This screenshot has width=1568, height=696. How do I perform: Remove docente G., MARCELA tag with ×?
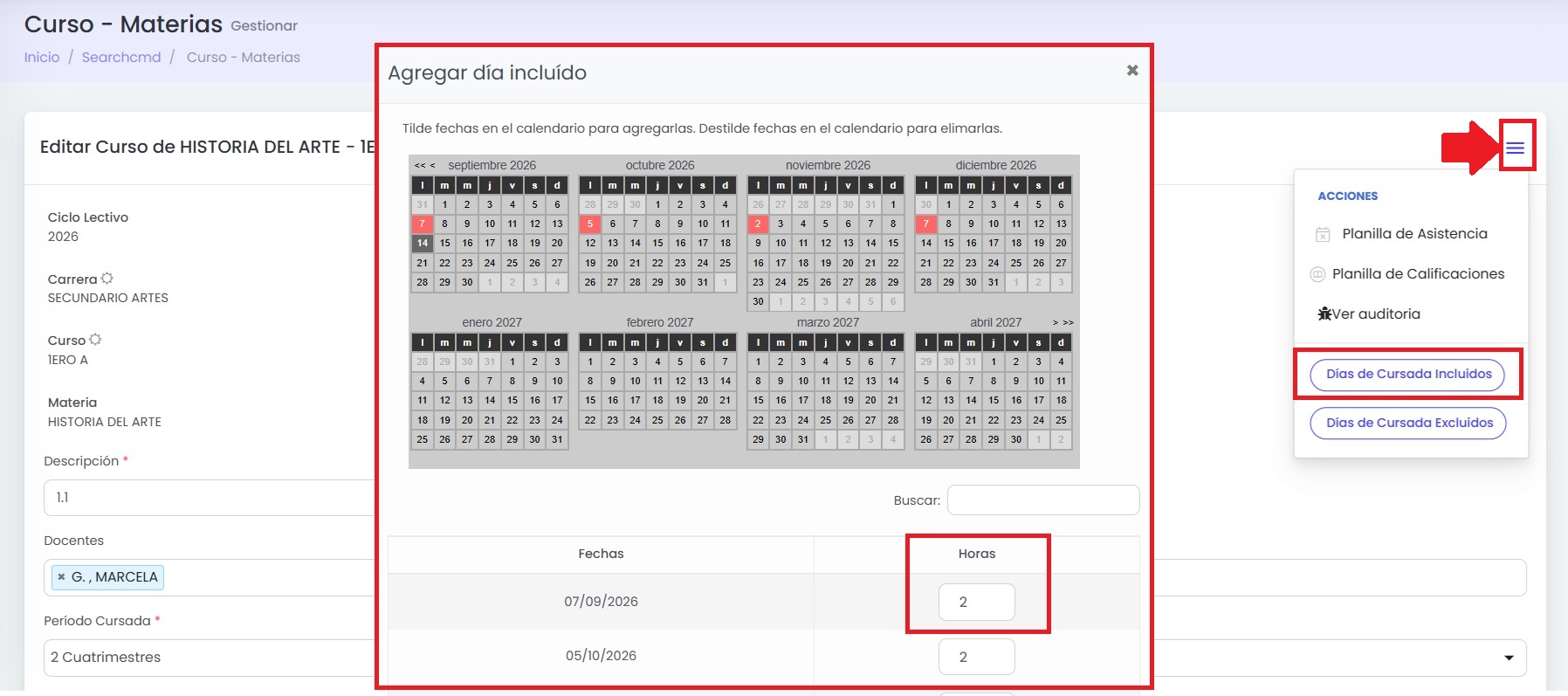(61, 577)
